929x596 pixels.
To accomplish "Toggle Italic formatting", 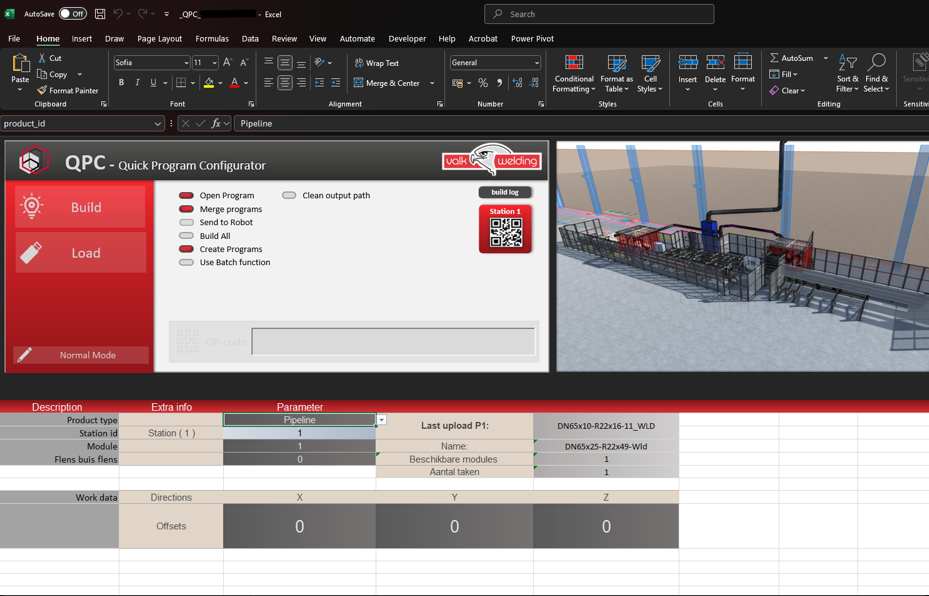I will pos(137,83).
